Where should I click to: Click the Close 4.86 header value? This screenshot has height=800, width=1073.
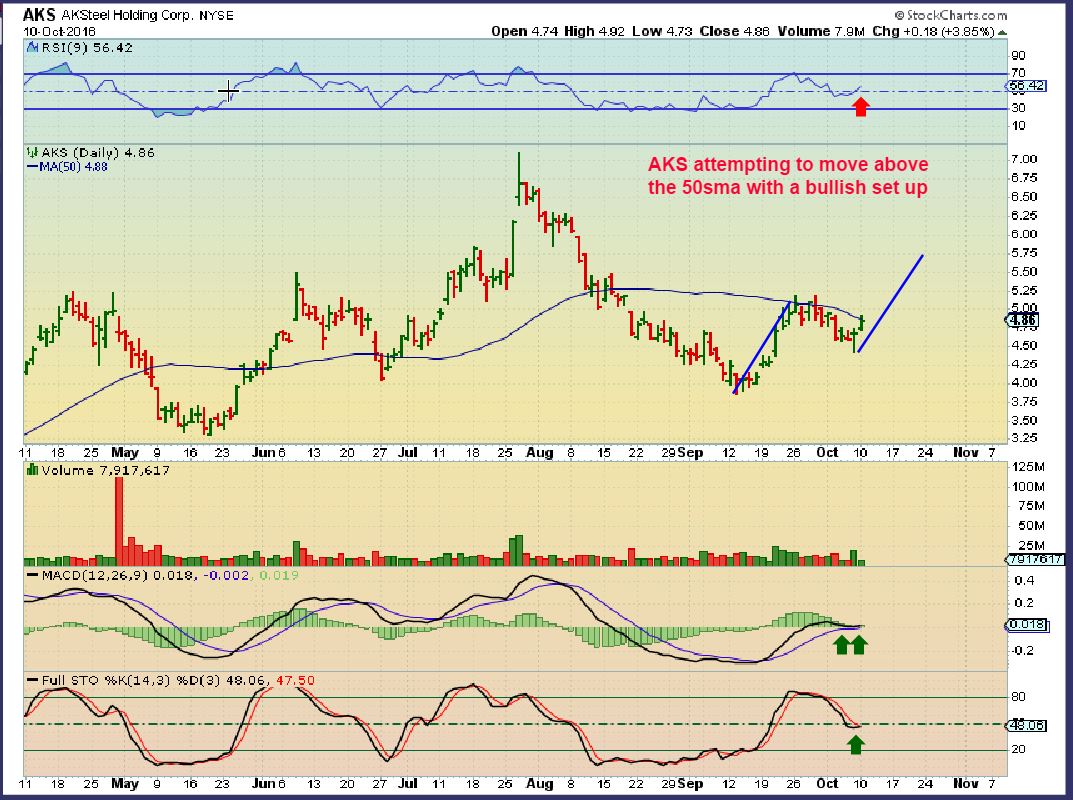(734, 31)
